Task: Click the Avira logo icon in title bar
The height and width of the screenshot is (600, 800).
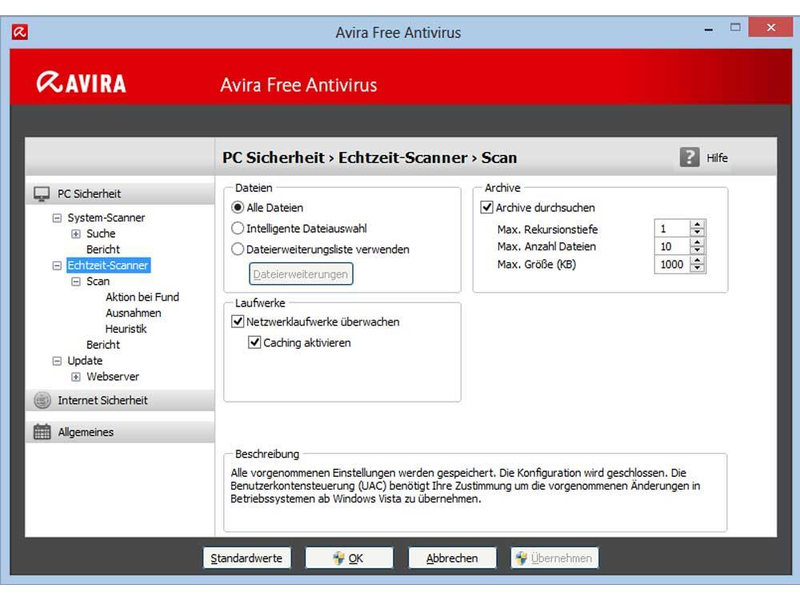Action: click(20, 32)
